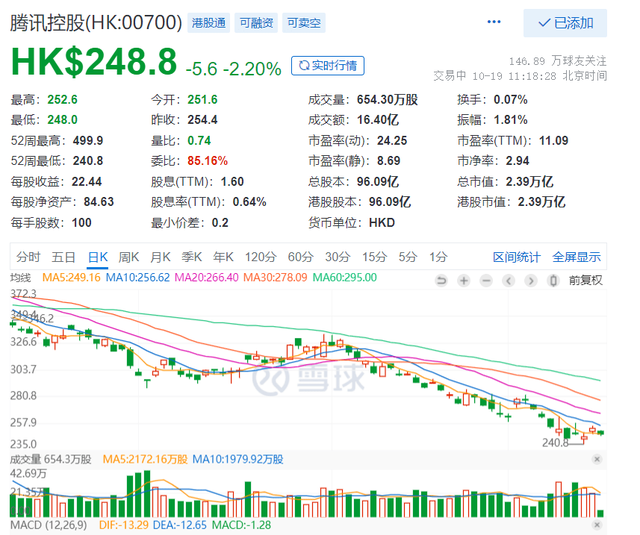Click the 委比 value 85.16%
The width and height of the screenshot is (640, 535).
point(207,161)
